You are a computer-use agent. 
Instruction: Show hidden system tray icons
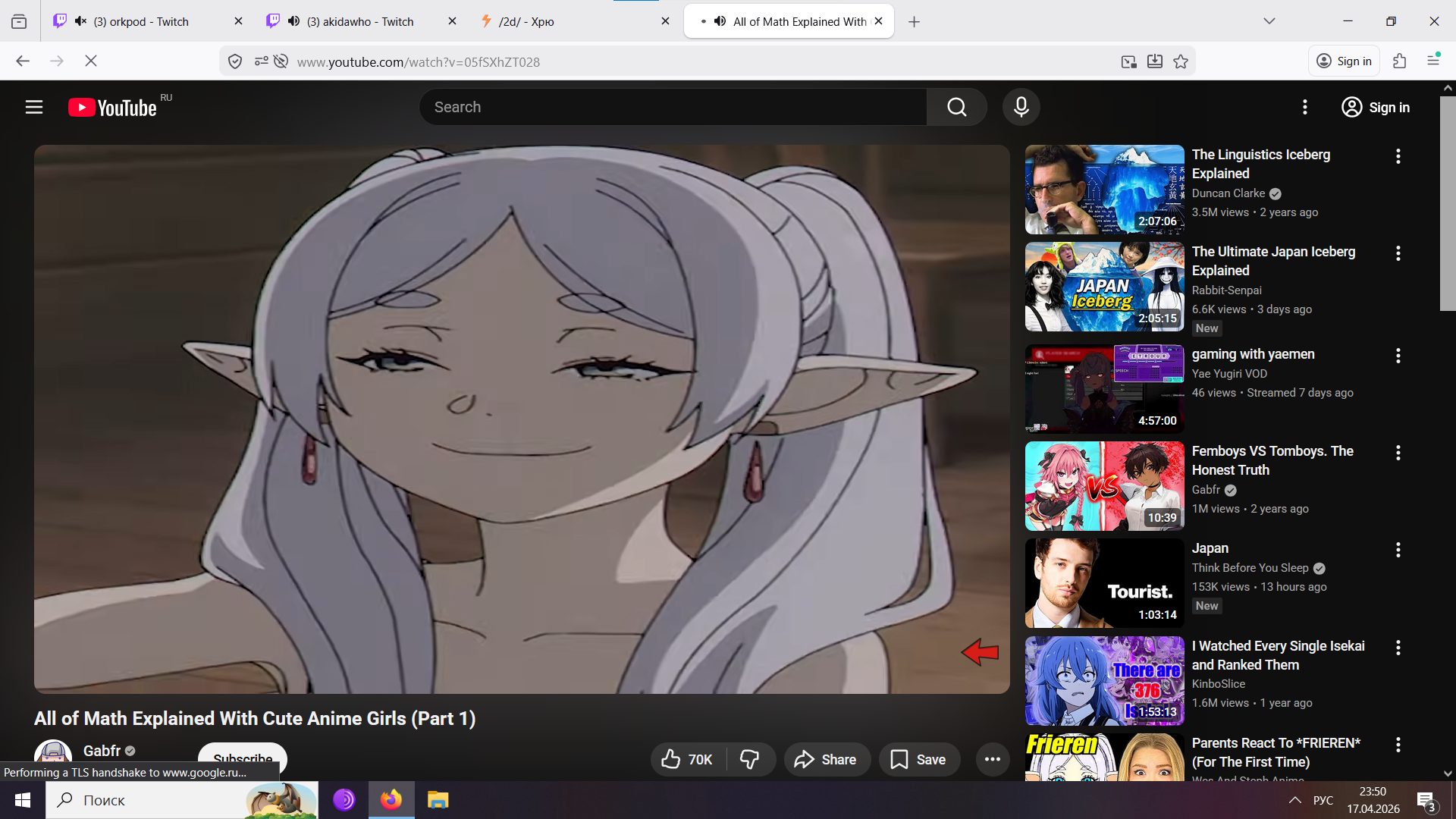[1295, 800]
